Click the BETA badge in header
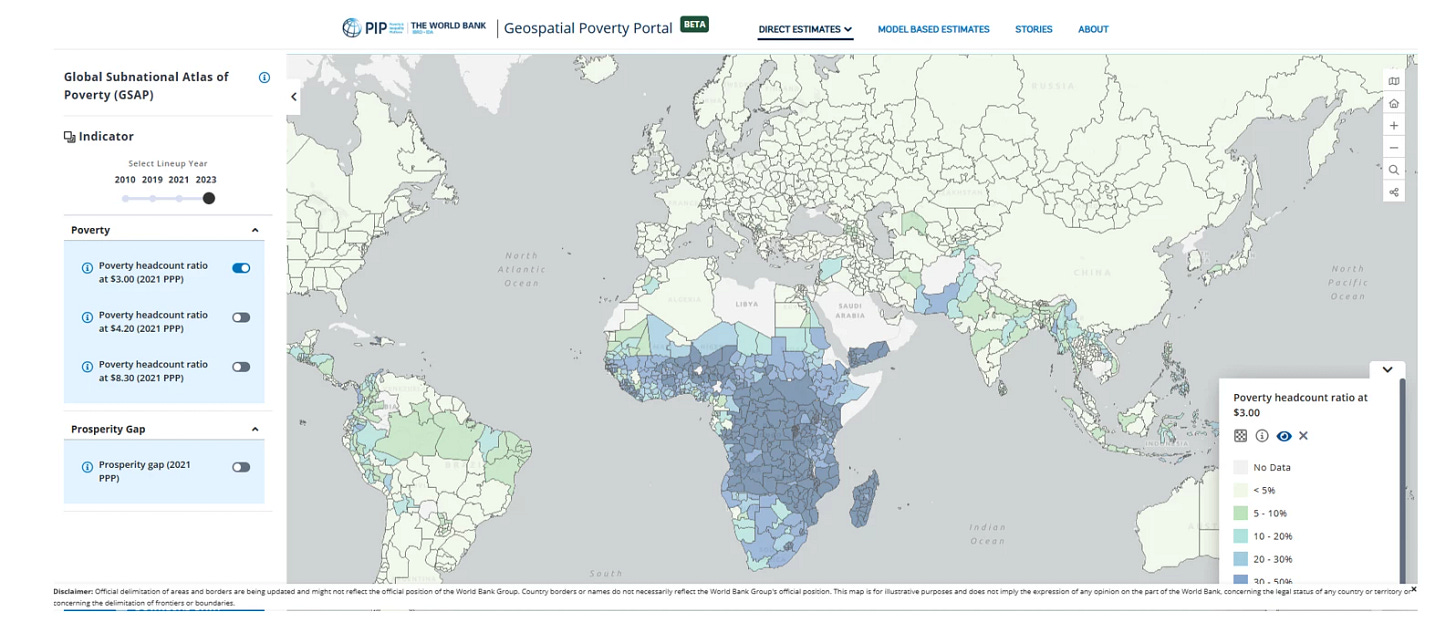 (694, 24)
